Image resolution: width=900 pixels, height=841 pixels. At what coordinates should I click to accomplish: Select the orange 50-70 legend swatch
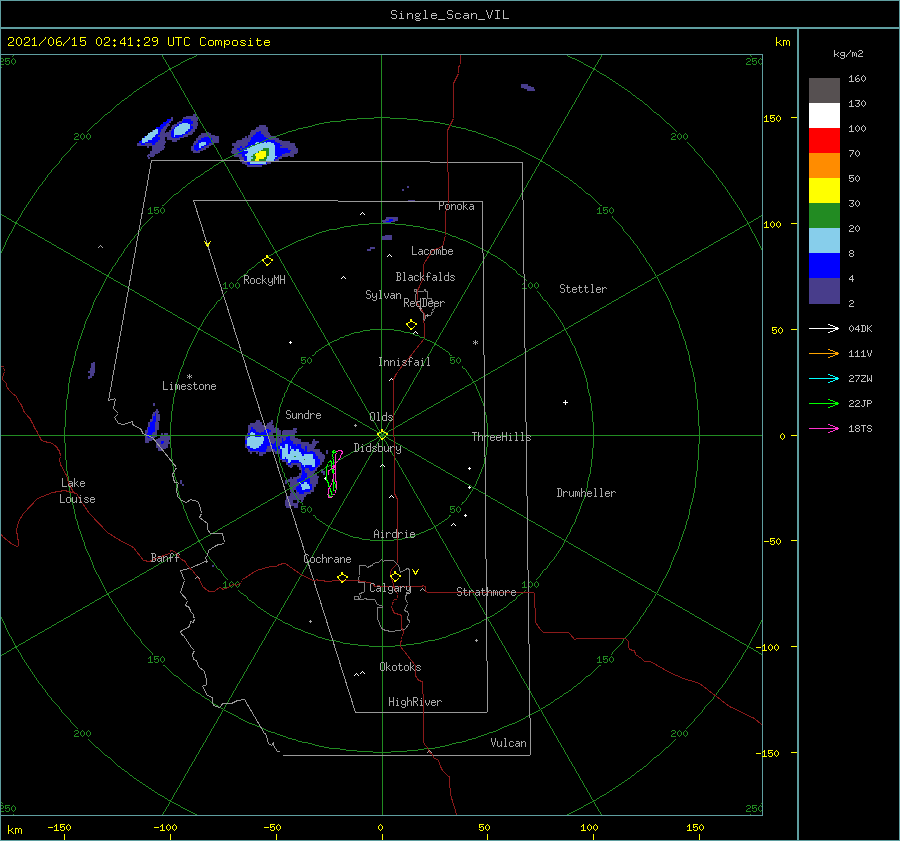824,166
